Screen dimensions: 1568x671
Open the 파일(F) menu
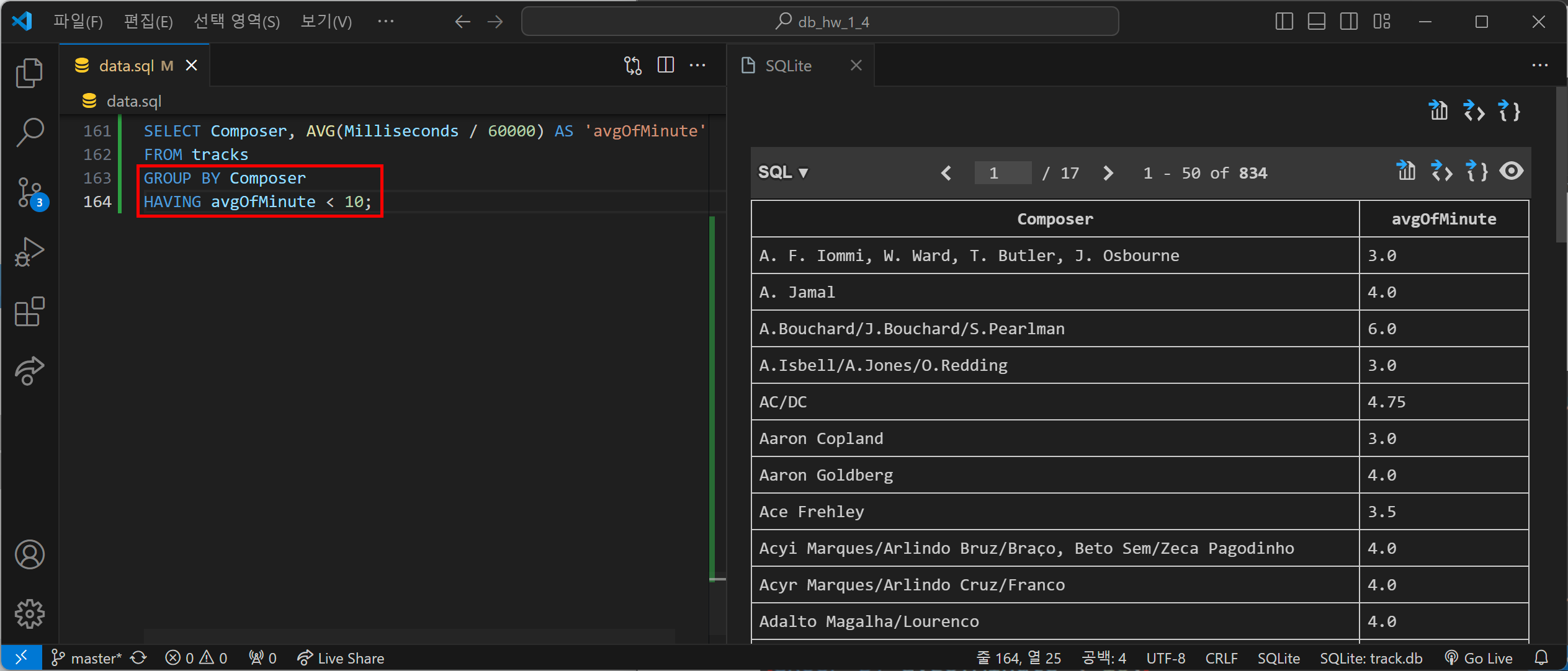click(78, 22)
